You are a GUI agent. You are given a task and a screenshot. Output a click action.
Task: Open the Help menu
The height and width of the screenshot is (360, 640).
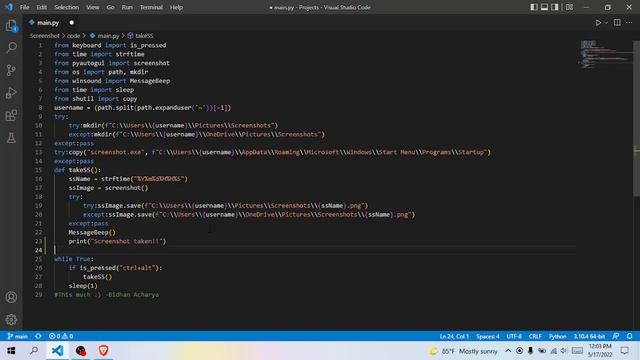(176, 7)
